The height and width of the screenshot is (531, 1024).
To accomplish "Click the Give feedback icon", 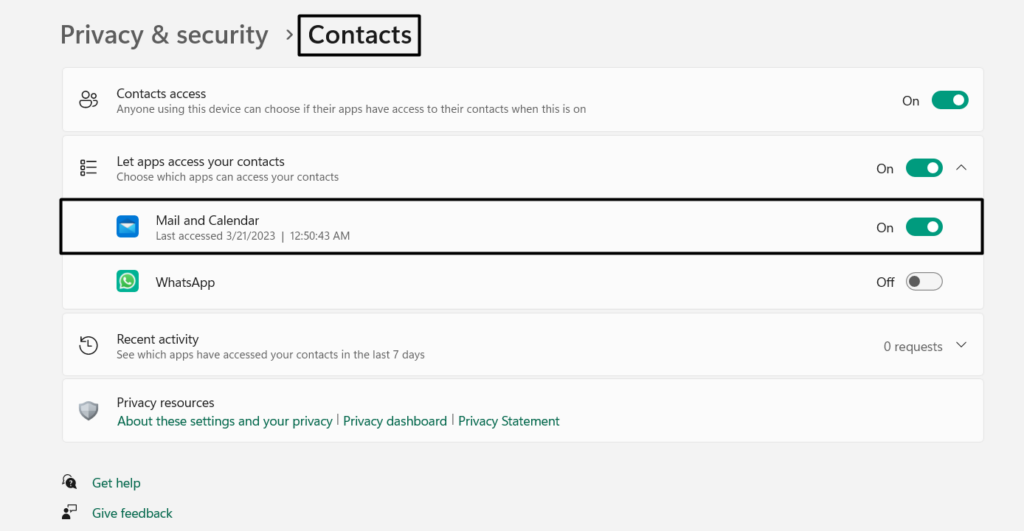I will [69, 513].
